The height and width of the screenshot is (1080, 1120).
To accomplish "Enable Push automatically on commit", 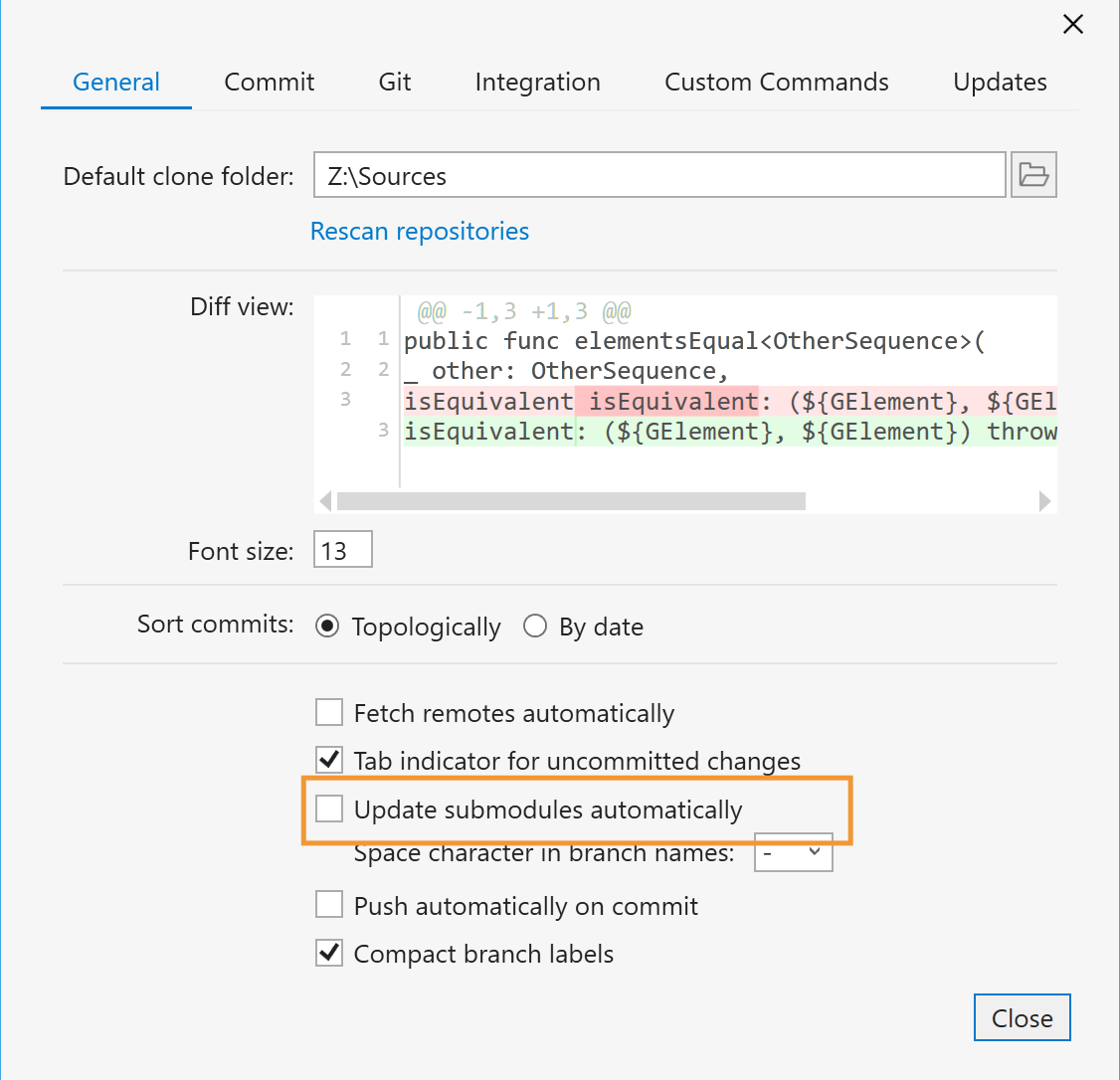I will click(328, 904).
